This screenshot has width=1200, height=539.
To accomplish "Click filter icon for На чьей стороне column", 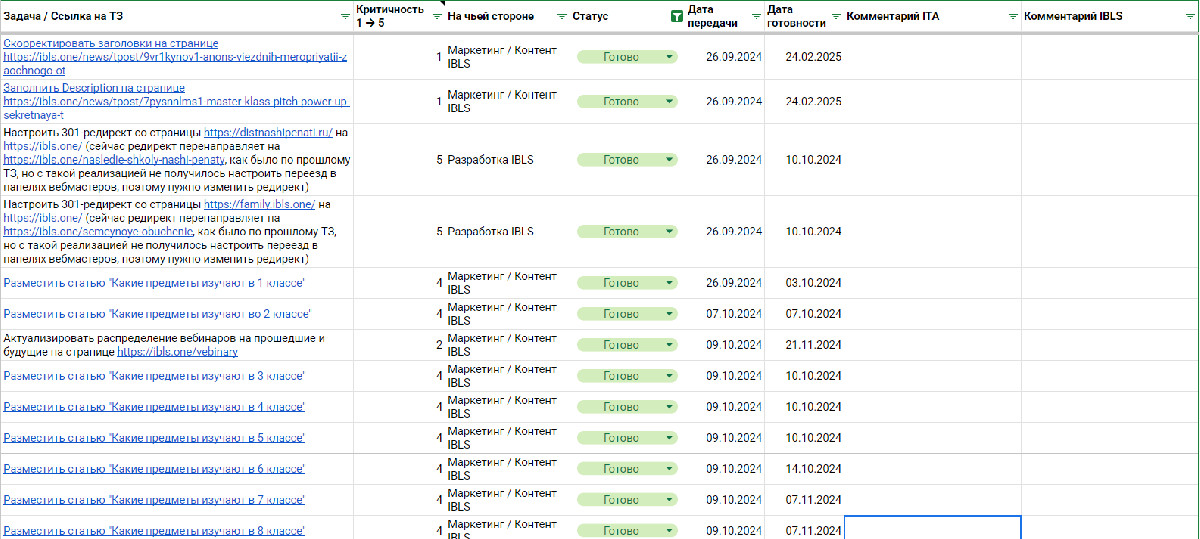I will tap(561, 17).
